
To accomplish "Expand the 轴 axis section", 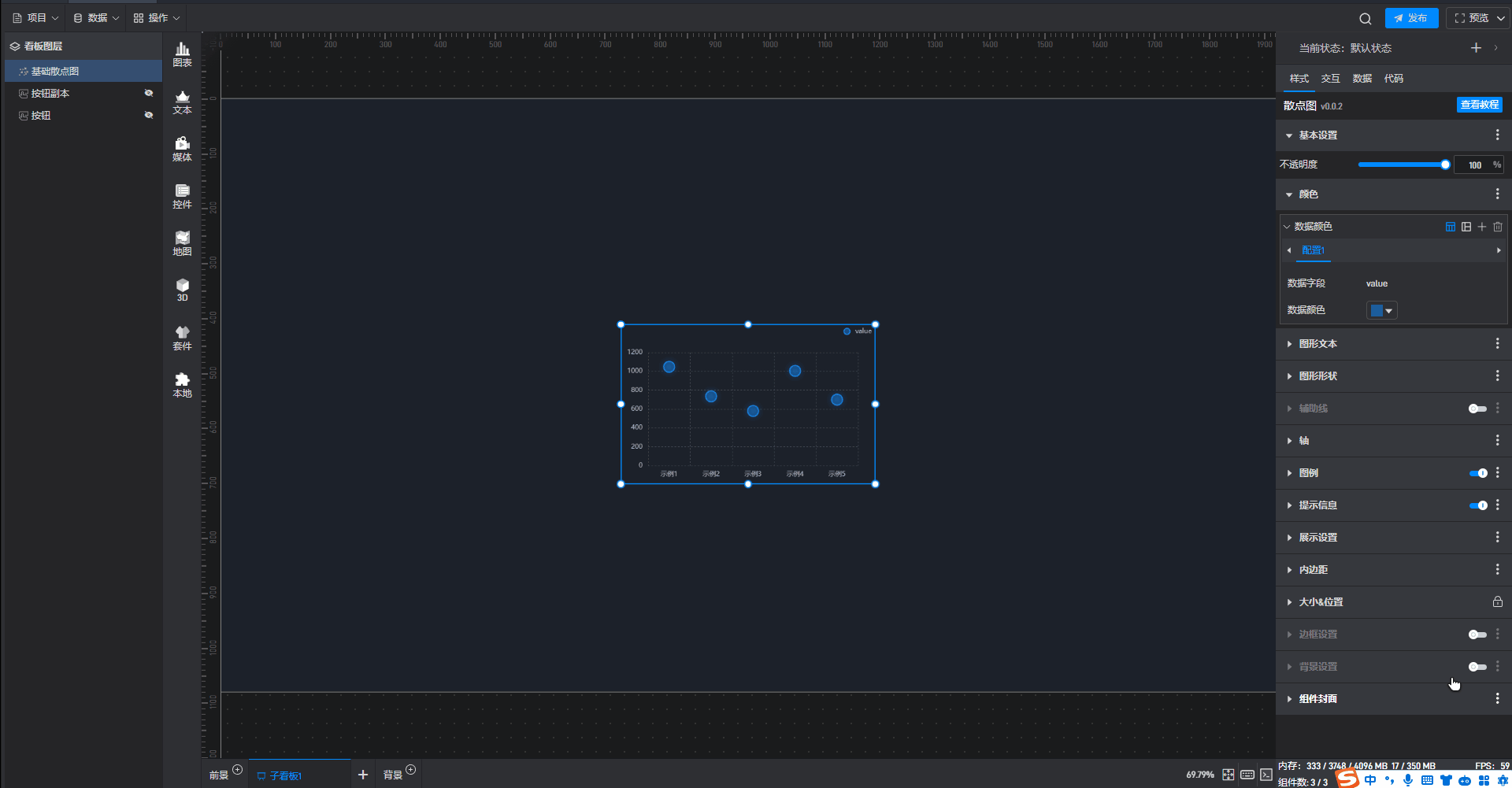I will pyautogui.click(x=1304, y=441).
